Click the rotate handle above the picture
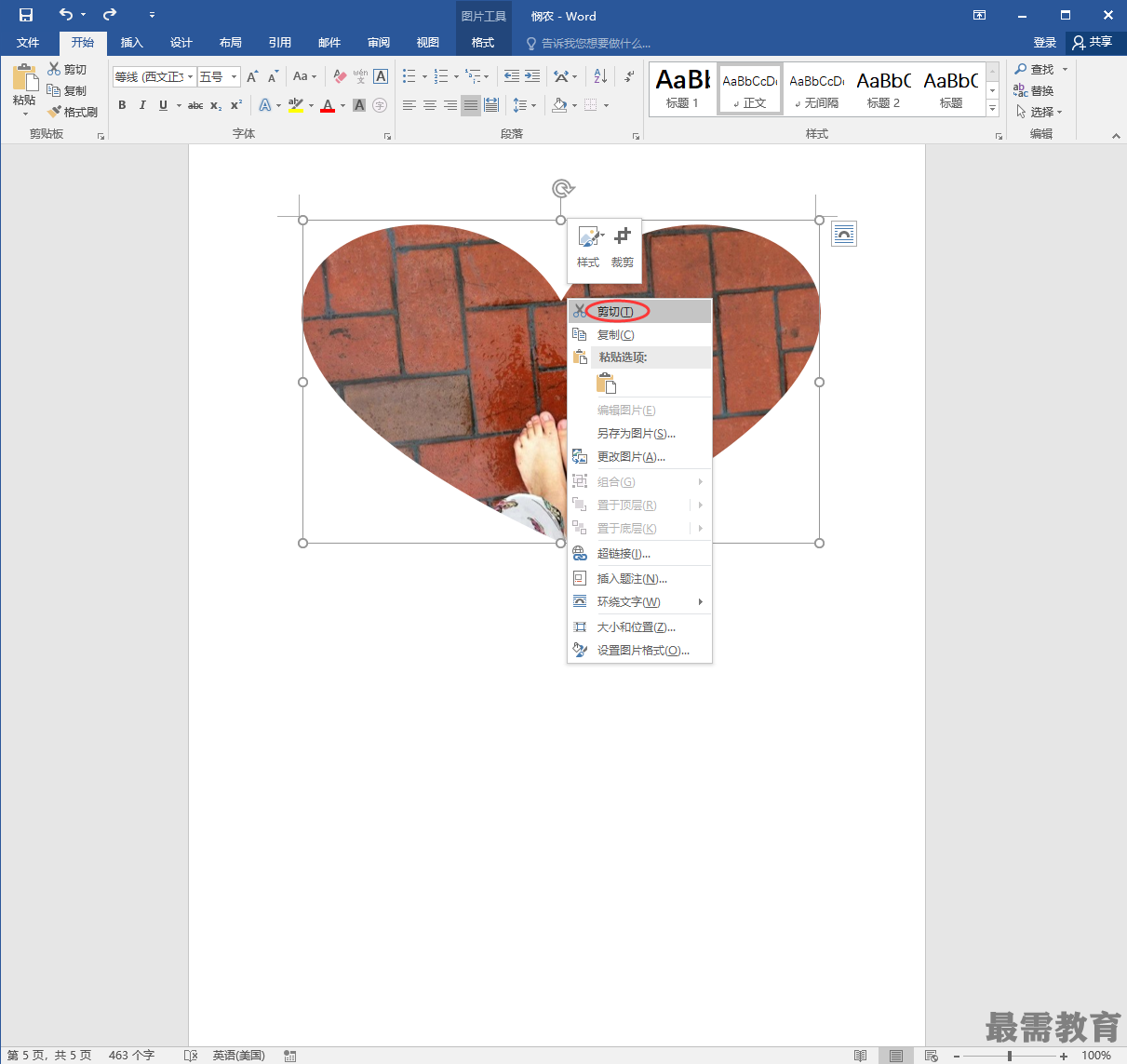Image resolution: width=1127 pixels, height=1064 pixels. click(x=562, y=189)
